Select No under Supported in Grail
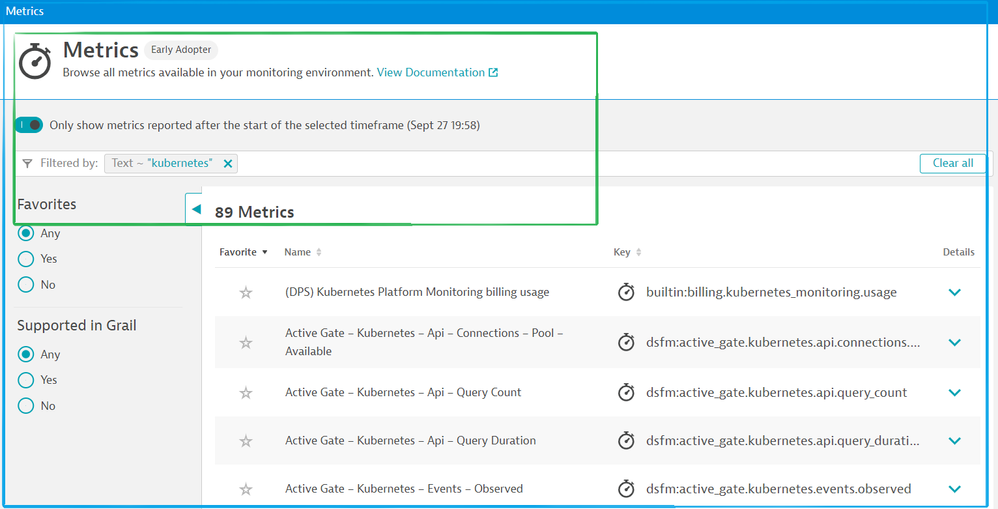The image size is (998, 509). (x=26, y=406)
